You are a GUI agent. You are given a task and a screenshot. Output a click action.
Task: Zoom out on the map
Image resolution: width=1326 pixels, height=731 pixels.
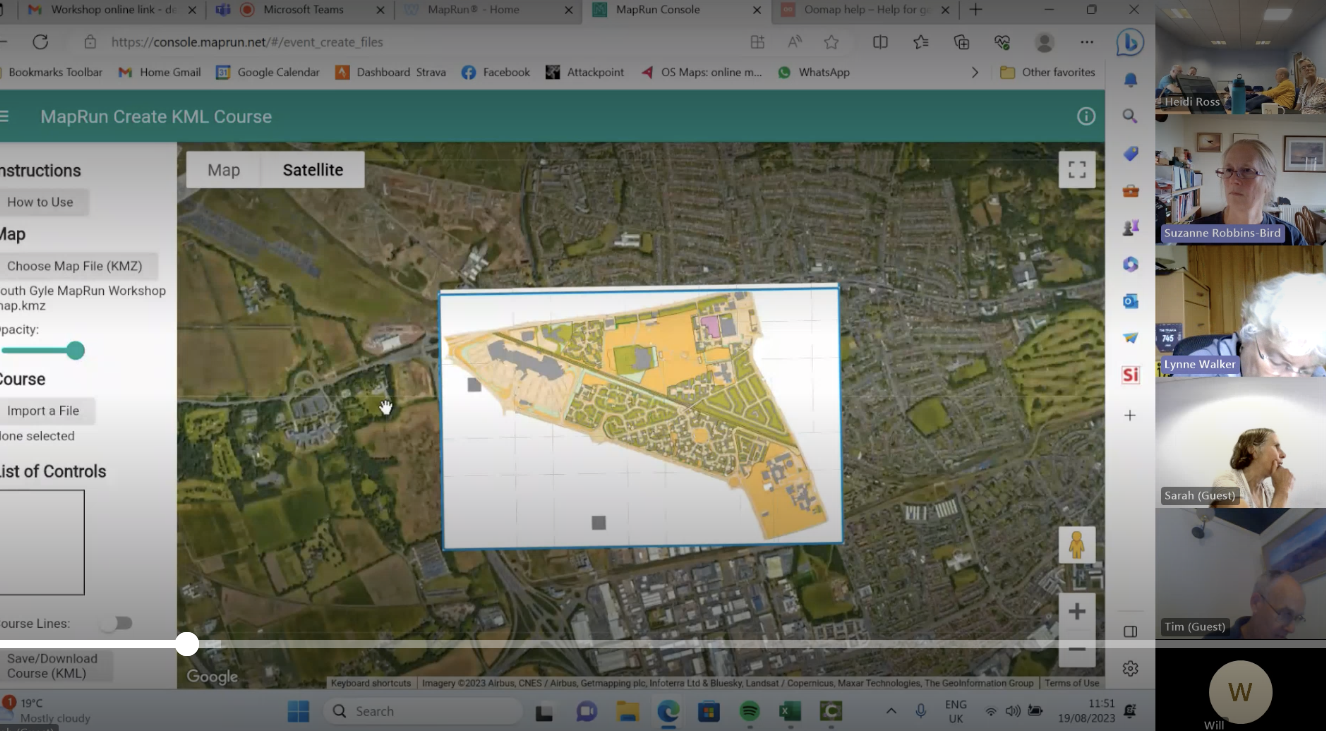(x=1077, y=650)
